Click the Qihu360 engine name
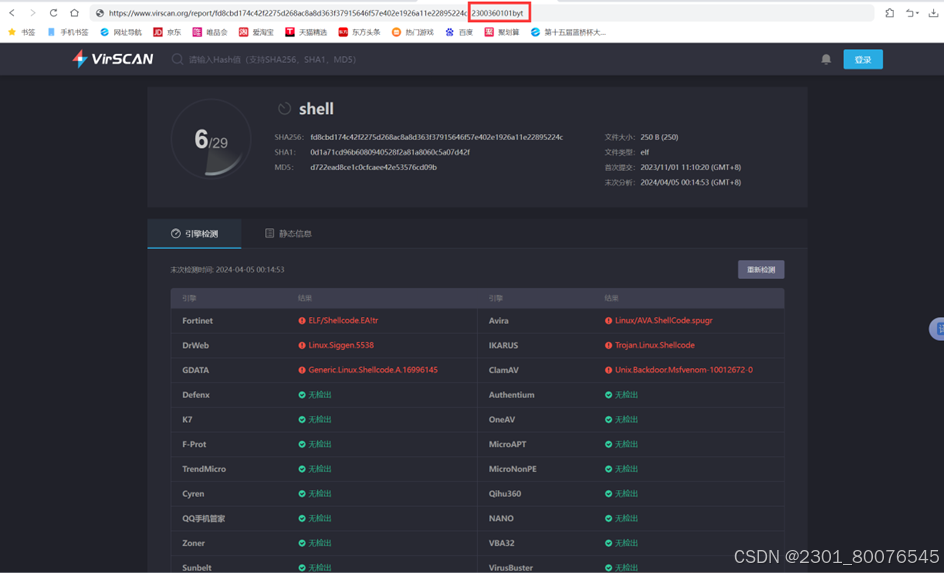The height and width of the screenshot is (573, 944). 505,494
